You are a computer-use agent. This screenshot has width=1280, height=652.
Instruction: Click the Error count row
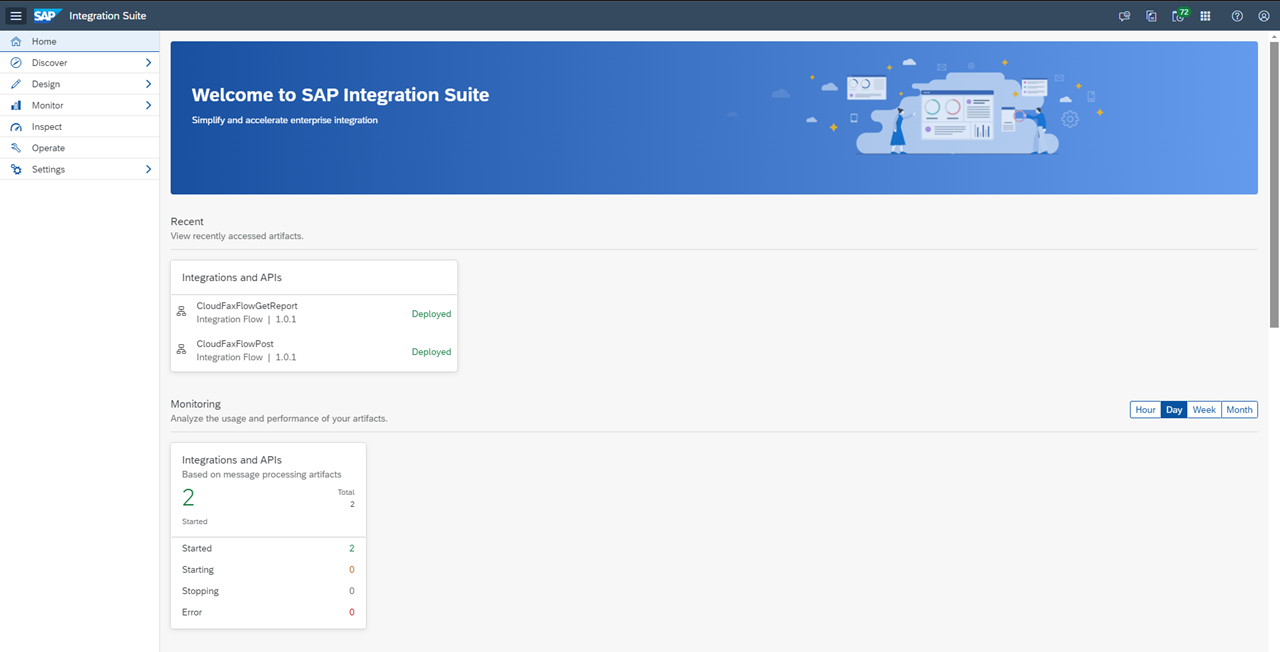(268, 612)
